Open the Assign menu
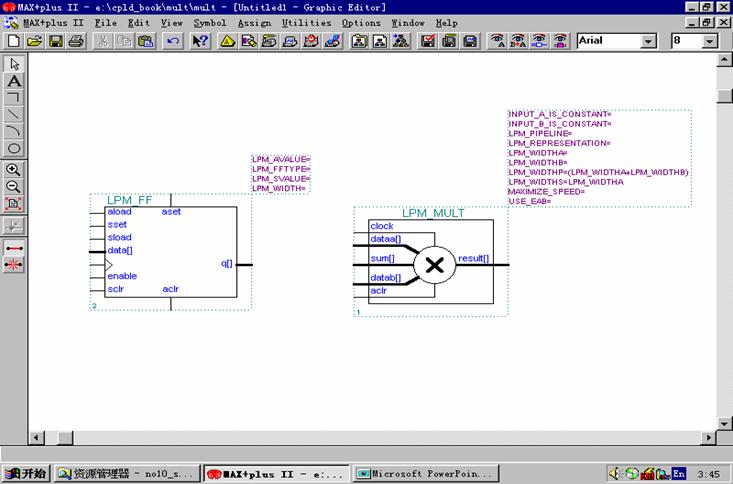The height and width of the screenshot is (484, 733). coord(254,22)
